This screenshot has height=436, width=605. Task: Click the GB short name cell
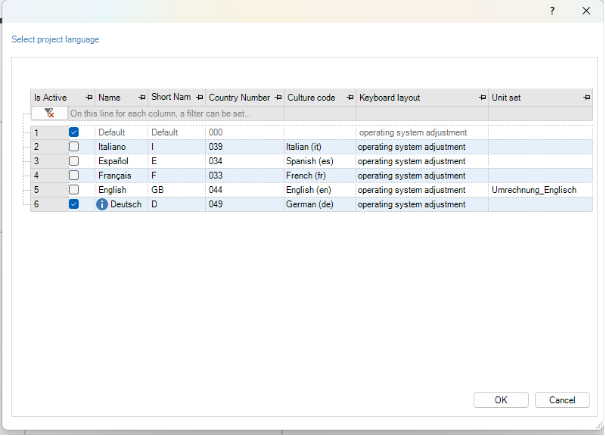[176, 190]
